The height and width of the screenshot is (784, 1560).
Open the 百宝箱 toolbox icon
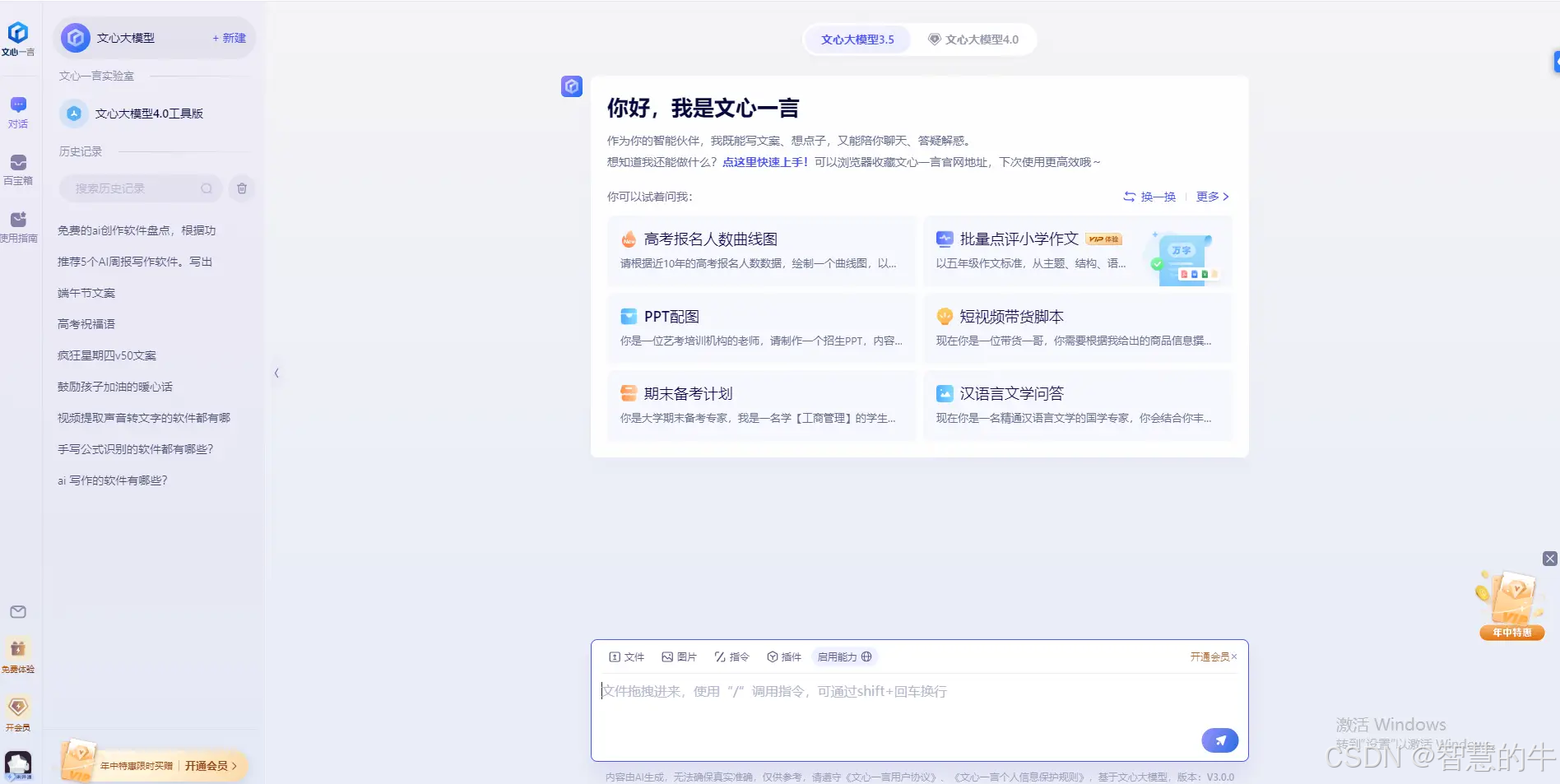point(18,169)
